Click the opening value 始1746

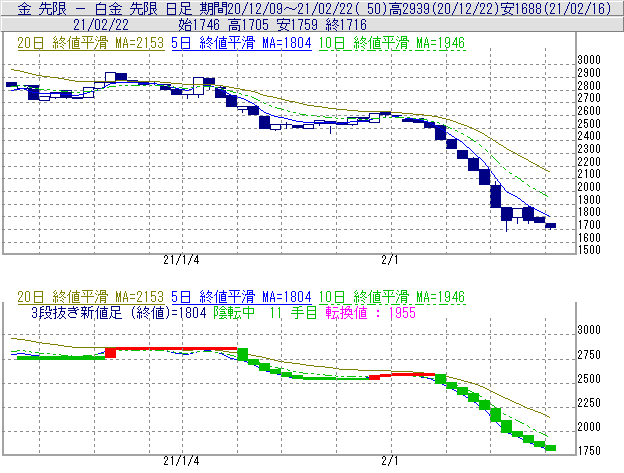point(199,25)
